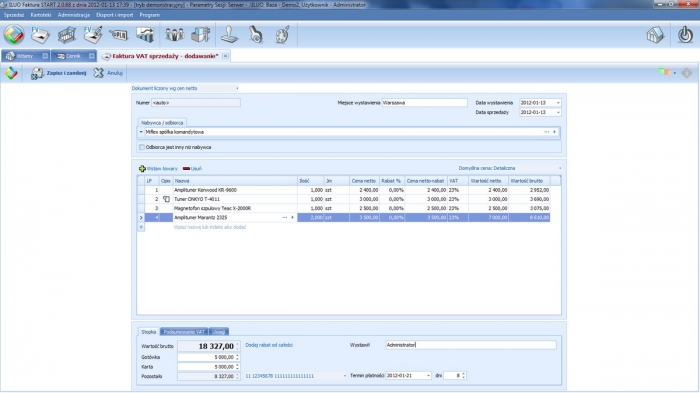Open the Eksport i import menu
The image size is (700, 393).
(115, 15)
